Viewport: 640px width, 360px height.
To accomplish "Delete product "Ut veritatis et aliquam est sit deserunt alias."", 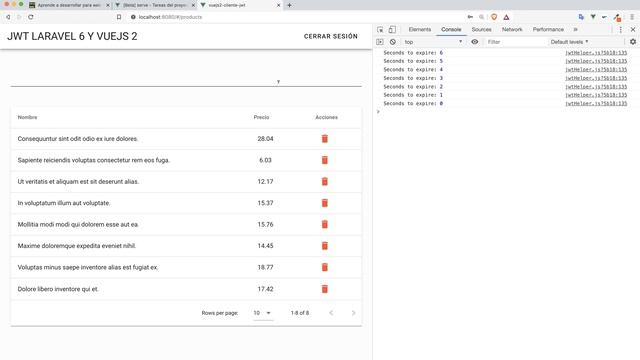I will tap(324, 182).
